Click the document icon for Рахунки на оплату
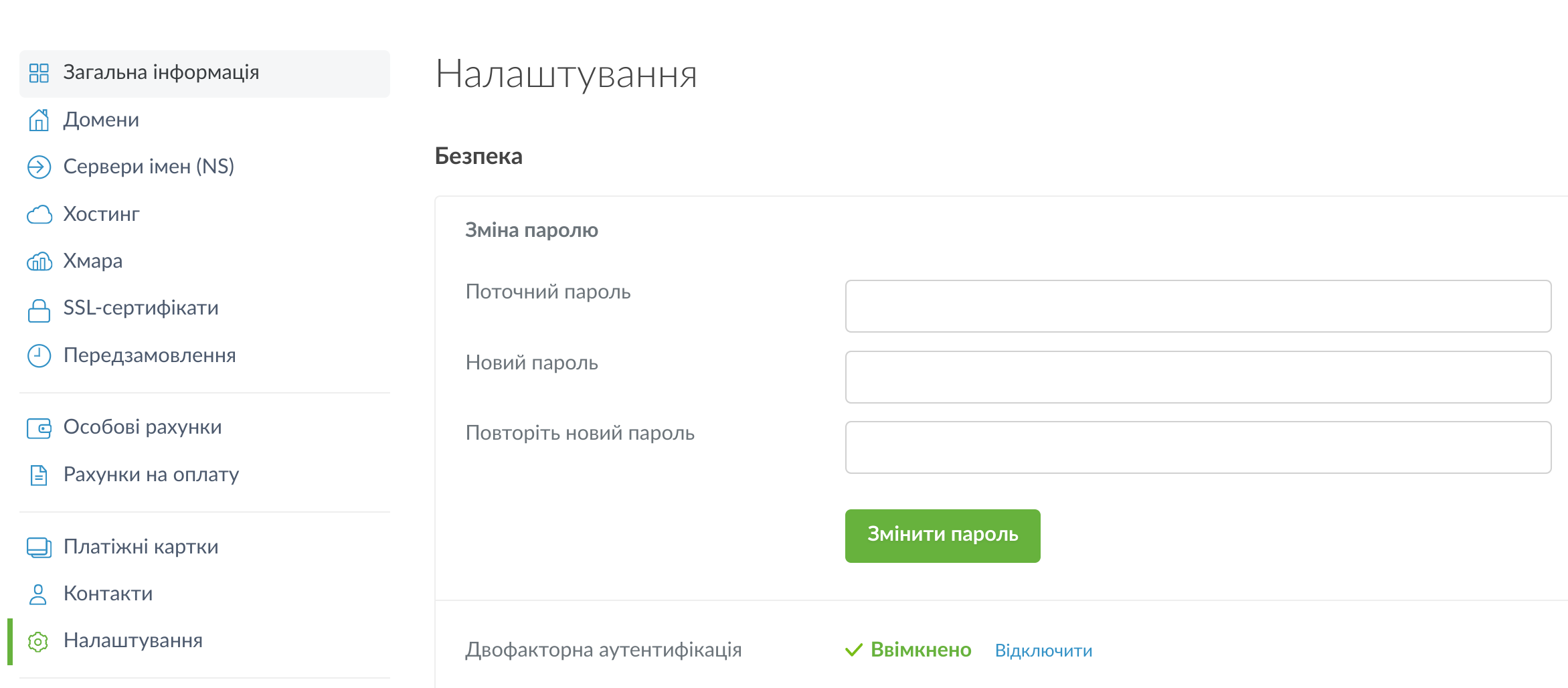Screen dimensions: 1568x688 (39, 475)
